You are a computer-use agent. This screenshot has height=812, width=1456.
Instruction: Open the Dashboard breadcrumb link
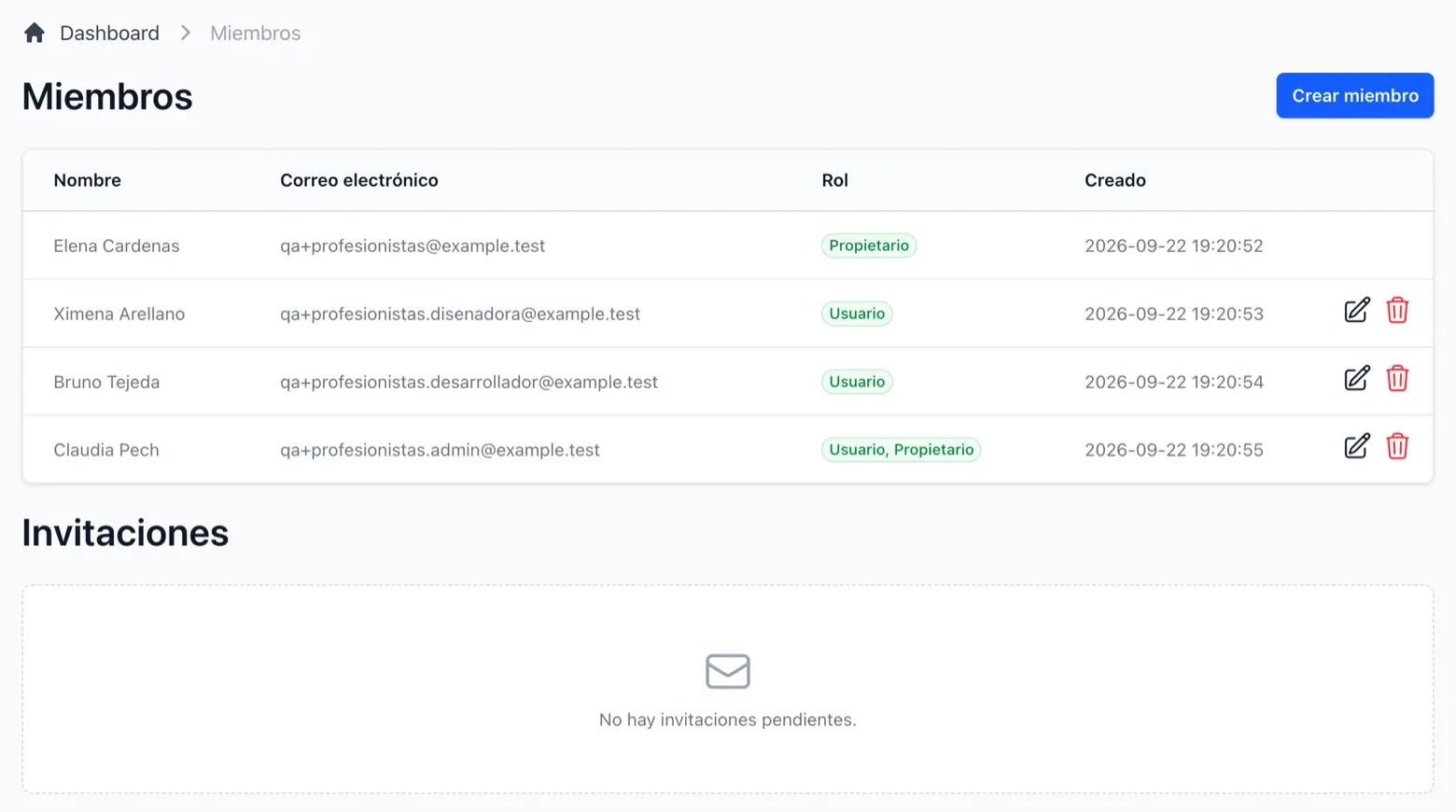coord(109,33)
